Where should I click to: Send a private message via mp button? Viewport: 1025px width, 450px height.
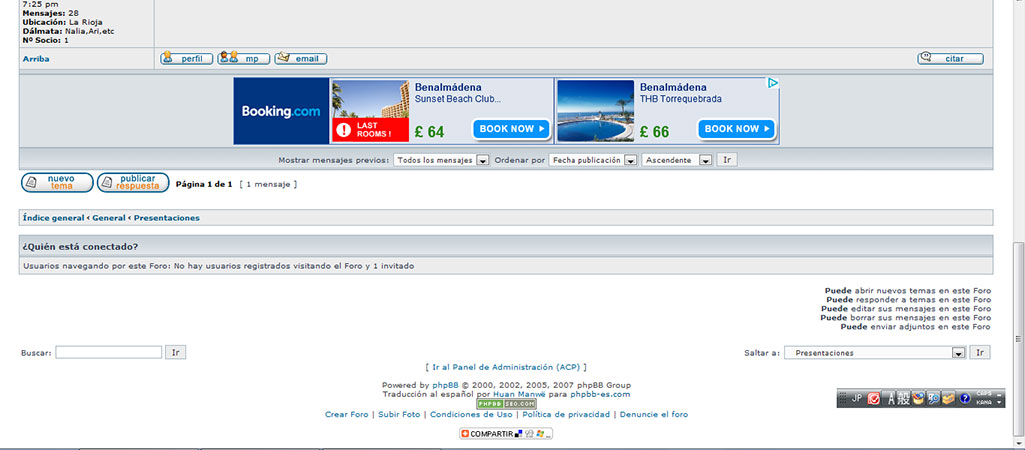244,58
